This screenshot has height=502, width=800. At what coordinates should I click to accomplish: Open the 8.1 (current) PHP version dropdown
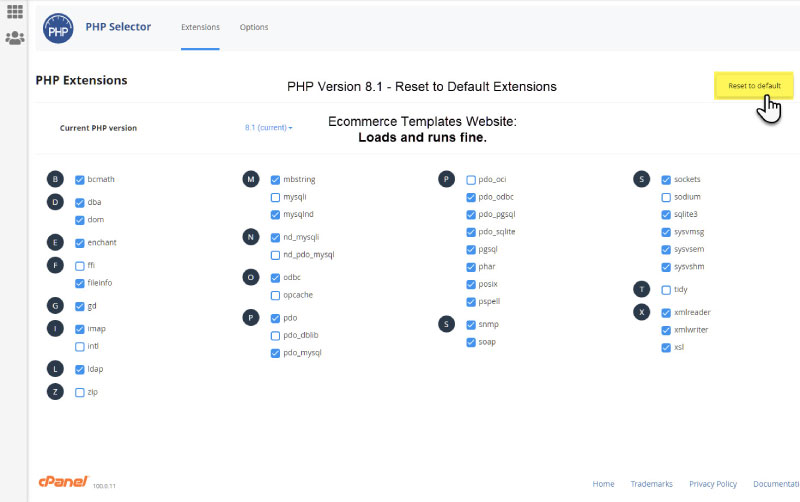[x=268, y=128]
